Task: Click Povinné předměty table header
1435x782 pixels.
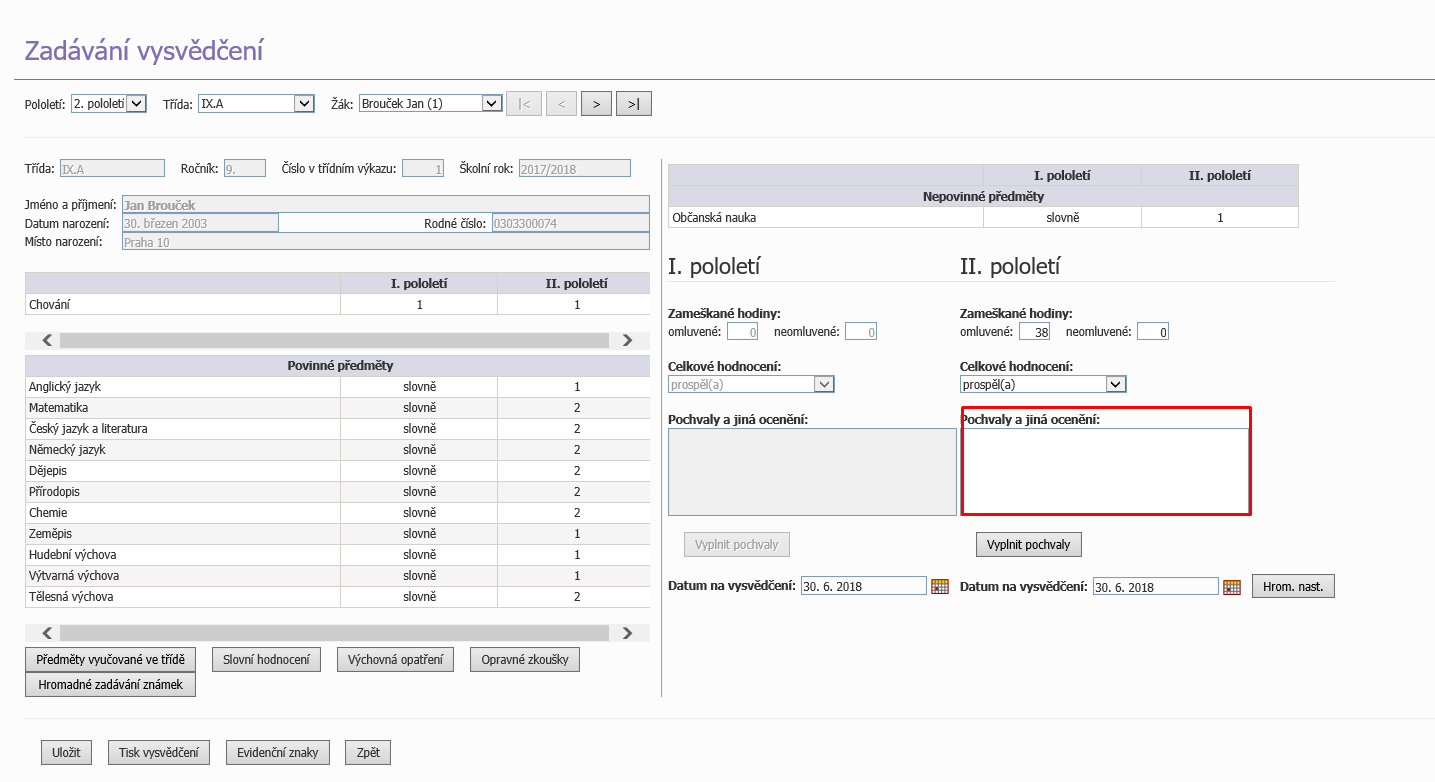Action: coord(337,366)
